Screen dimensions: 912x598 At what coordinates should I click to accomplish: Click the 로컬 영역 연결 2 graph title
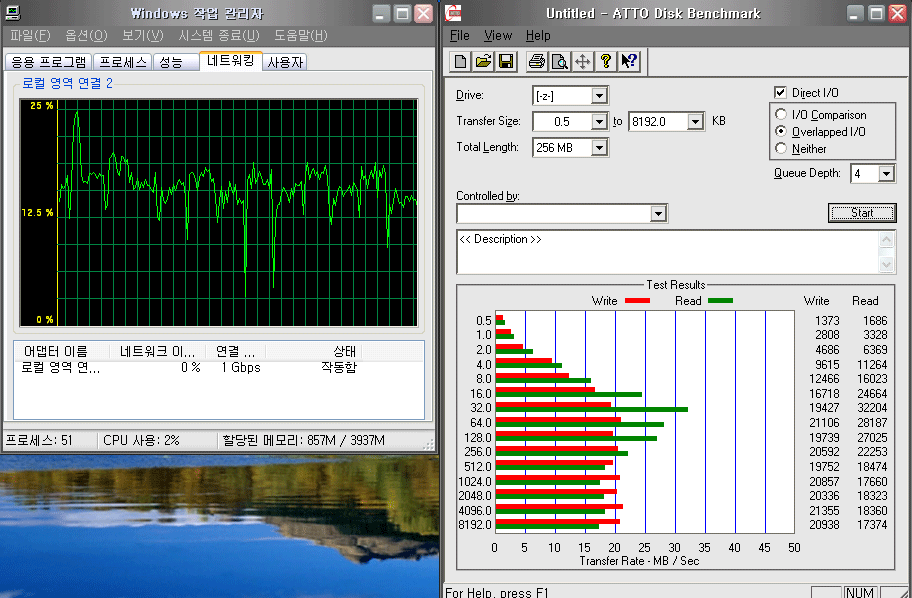coord(67,83)
